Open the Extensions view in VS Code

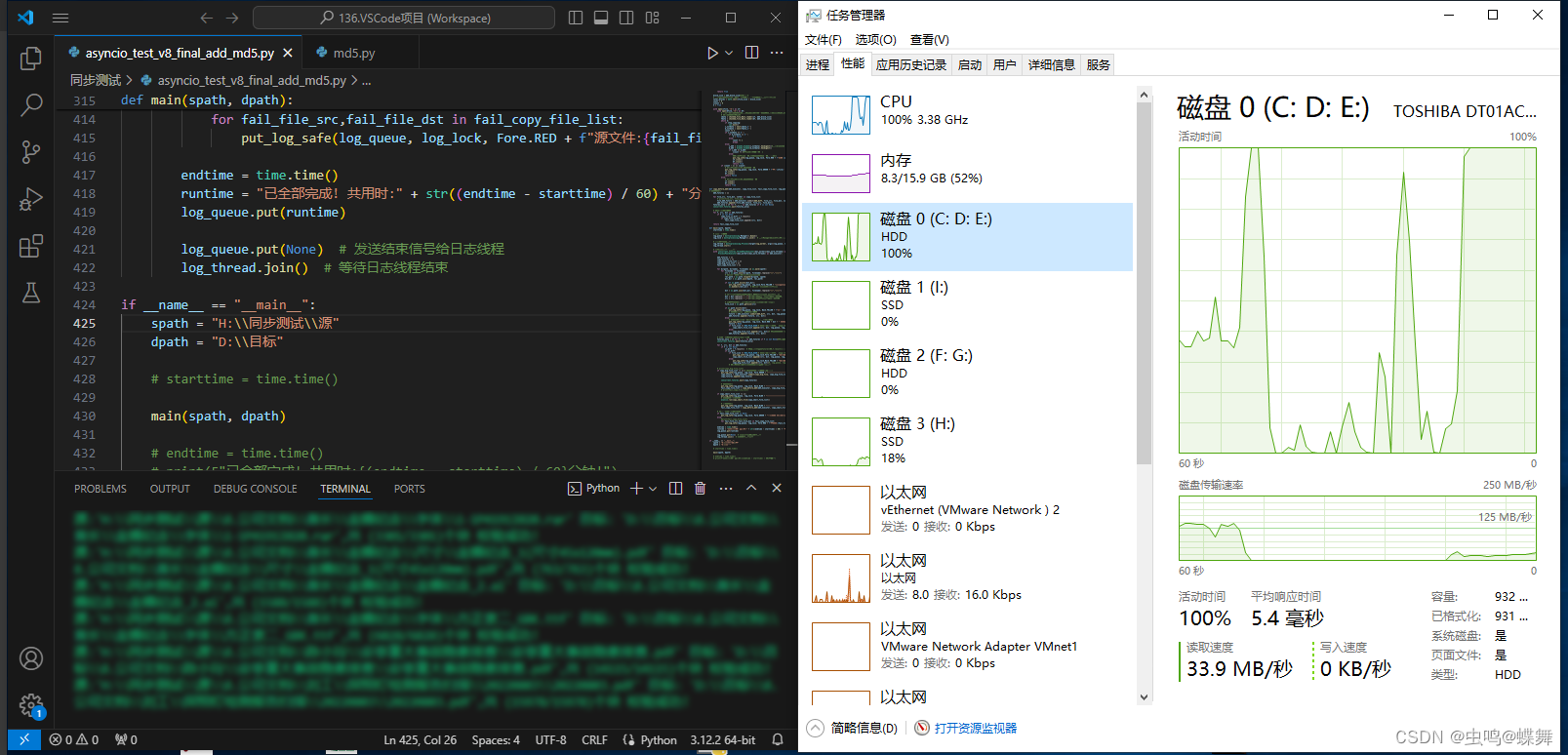click(30, 245)
